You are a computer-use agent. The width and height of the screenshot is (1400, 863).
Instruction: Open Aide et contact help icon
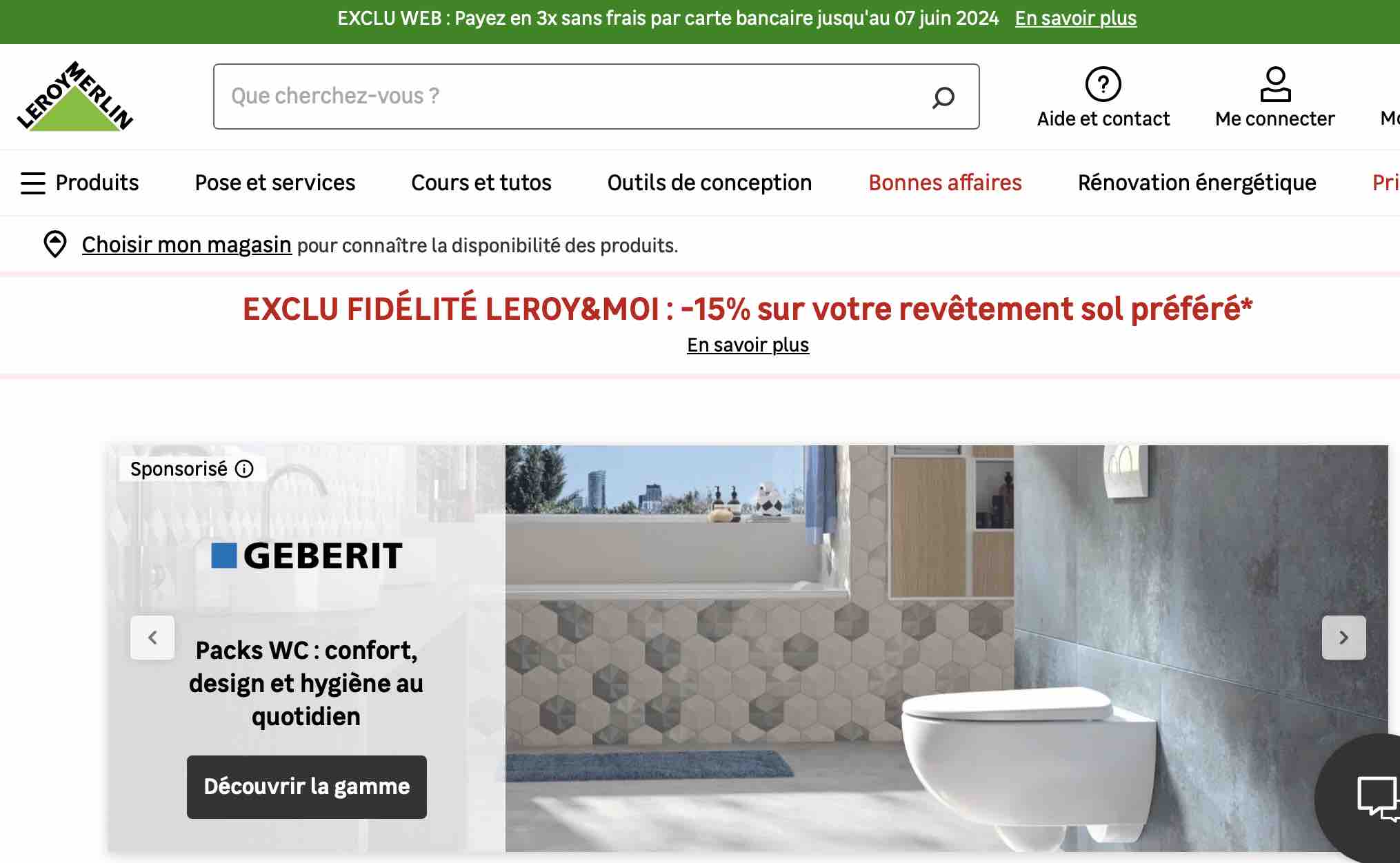(1103, 84)
